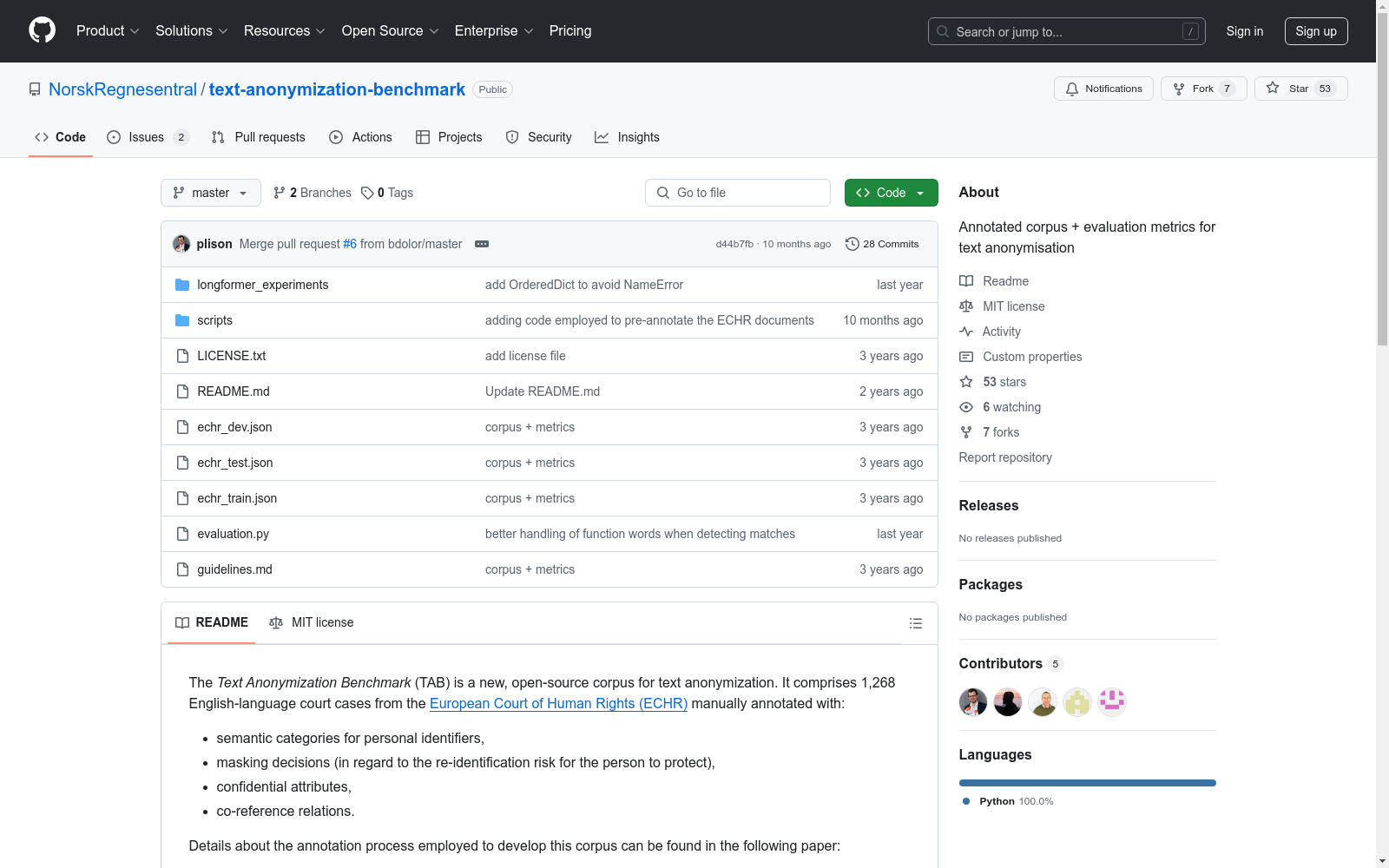
Task: Open the Product menu
Action: [x=108, y=31]
